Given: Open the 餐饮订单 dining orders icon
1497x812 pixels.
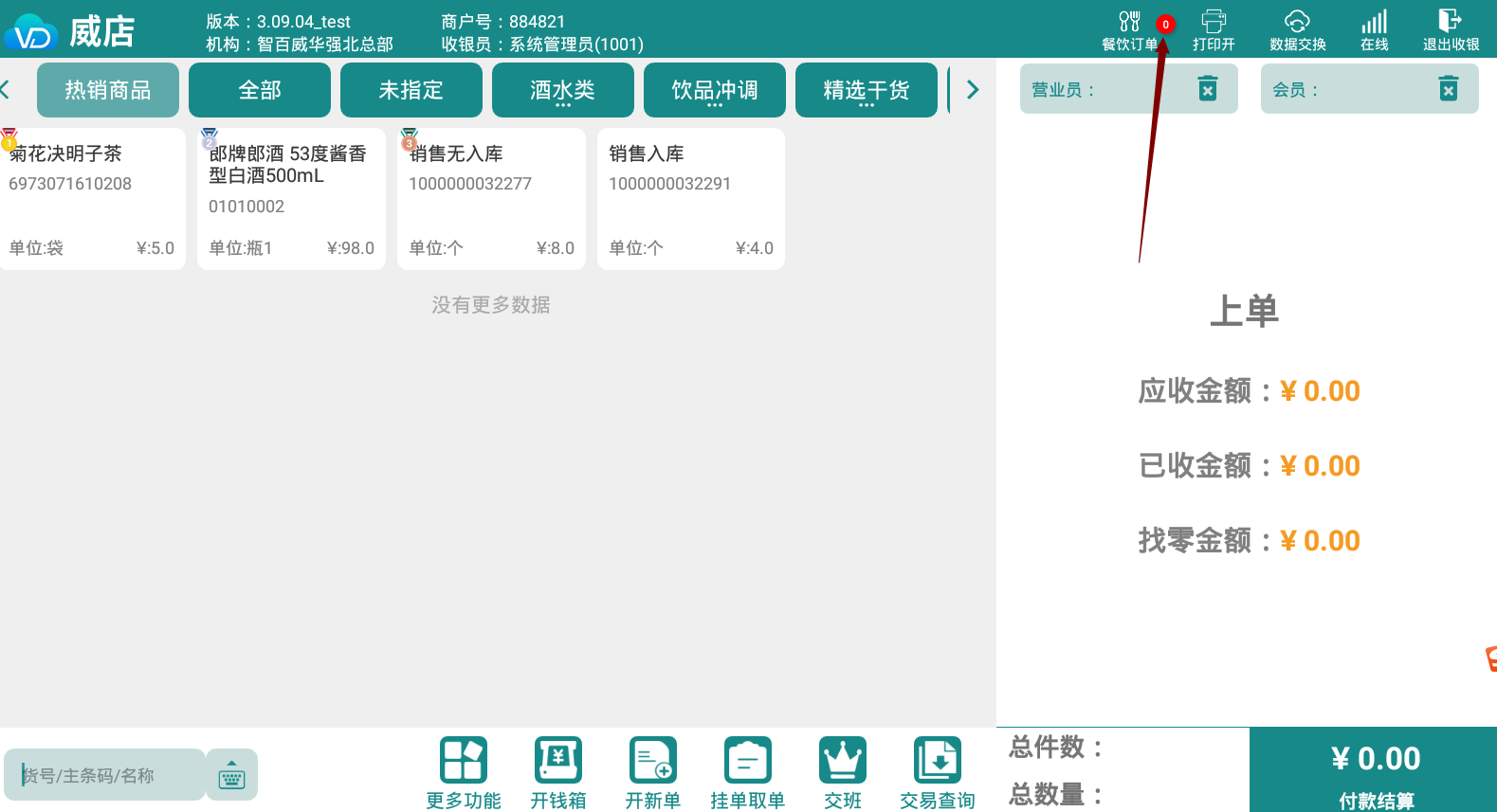Looking at the screenshot, I should [1129, 29].
